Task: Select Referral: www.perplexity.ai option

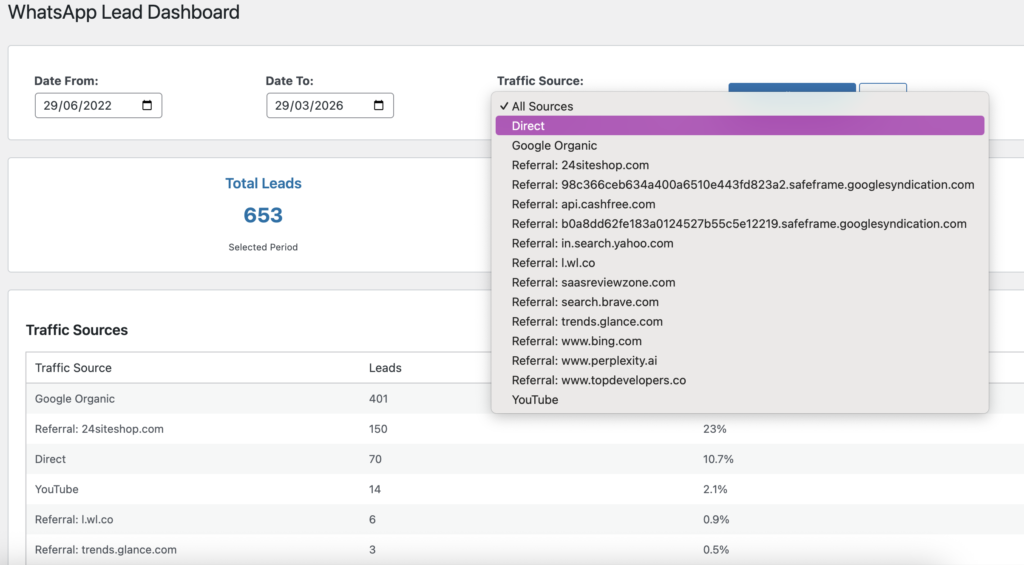Action: pos(584,360)
